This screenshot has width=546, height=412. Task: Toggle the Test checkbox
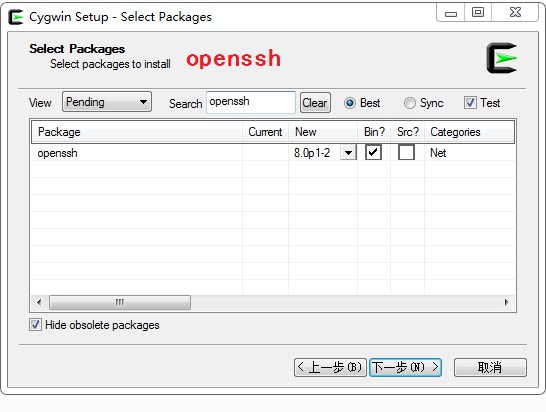coord(470,103)
